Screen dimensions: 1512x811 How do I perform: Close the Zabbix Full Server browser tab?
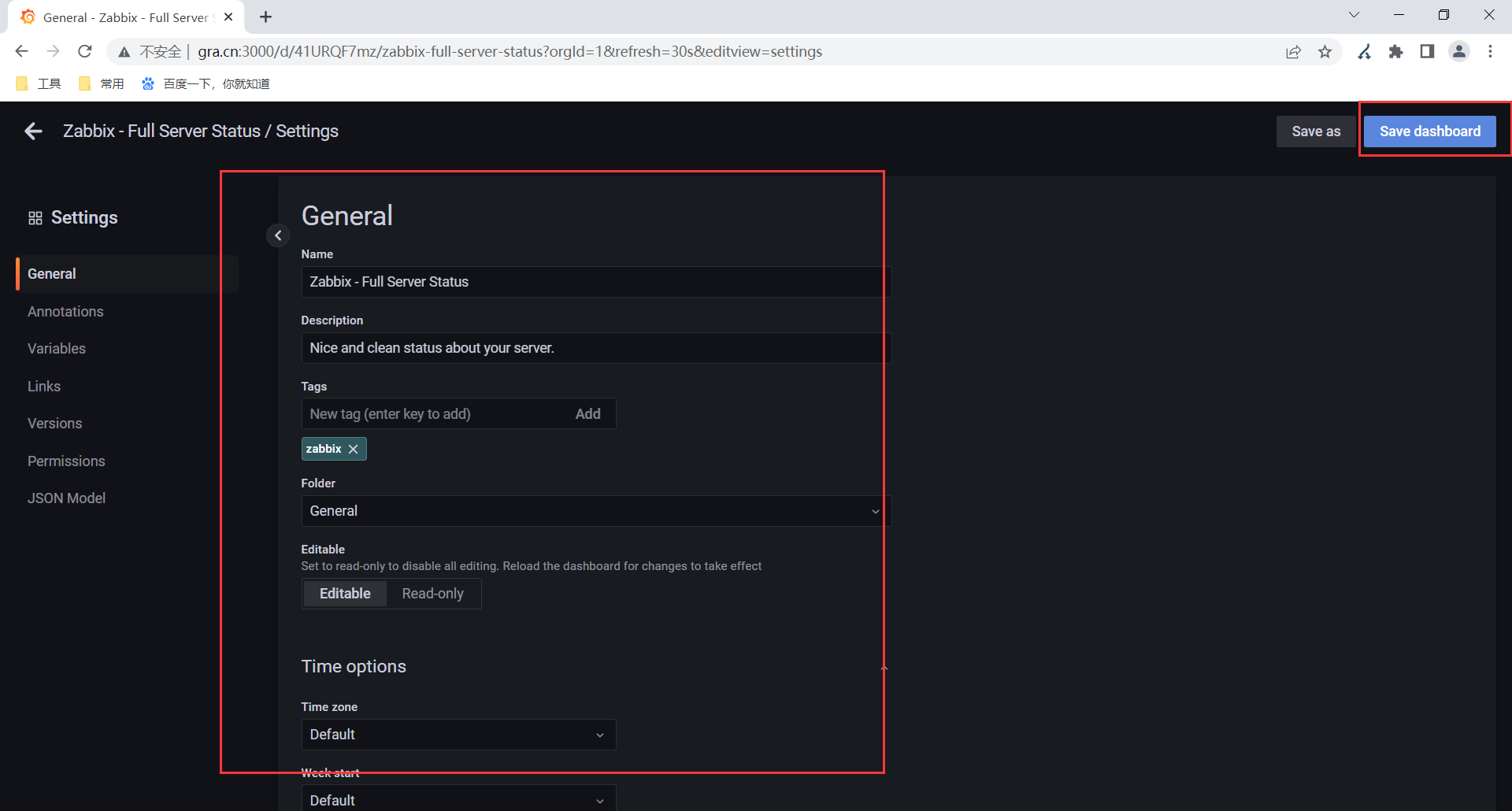(228, 17)
